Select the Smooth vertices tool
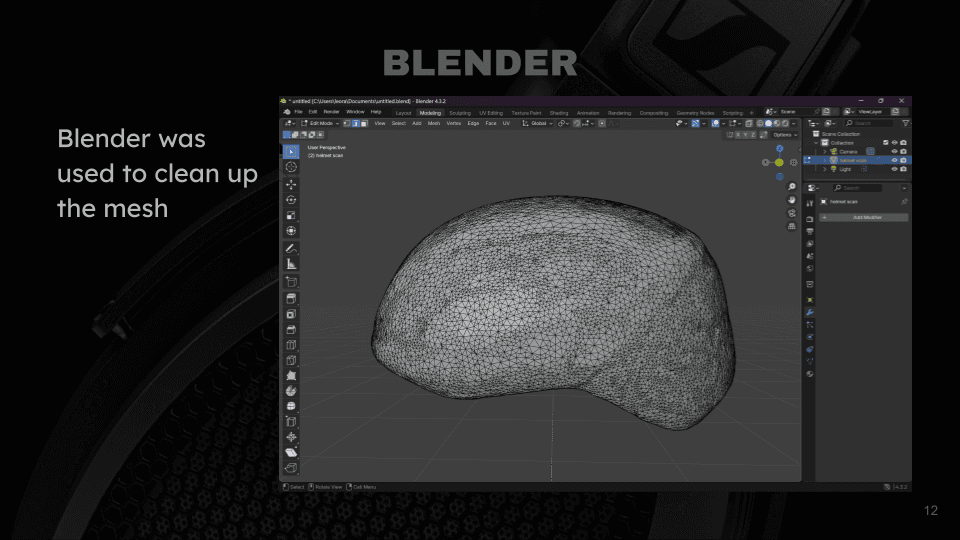Image resolution: width=960 pixels, height=540 pixels. (291, 406)
